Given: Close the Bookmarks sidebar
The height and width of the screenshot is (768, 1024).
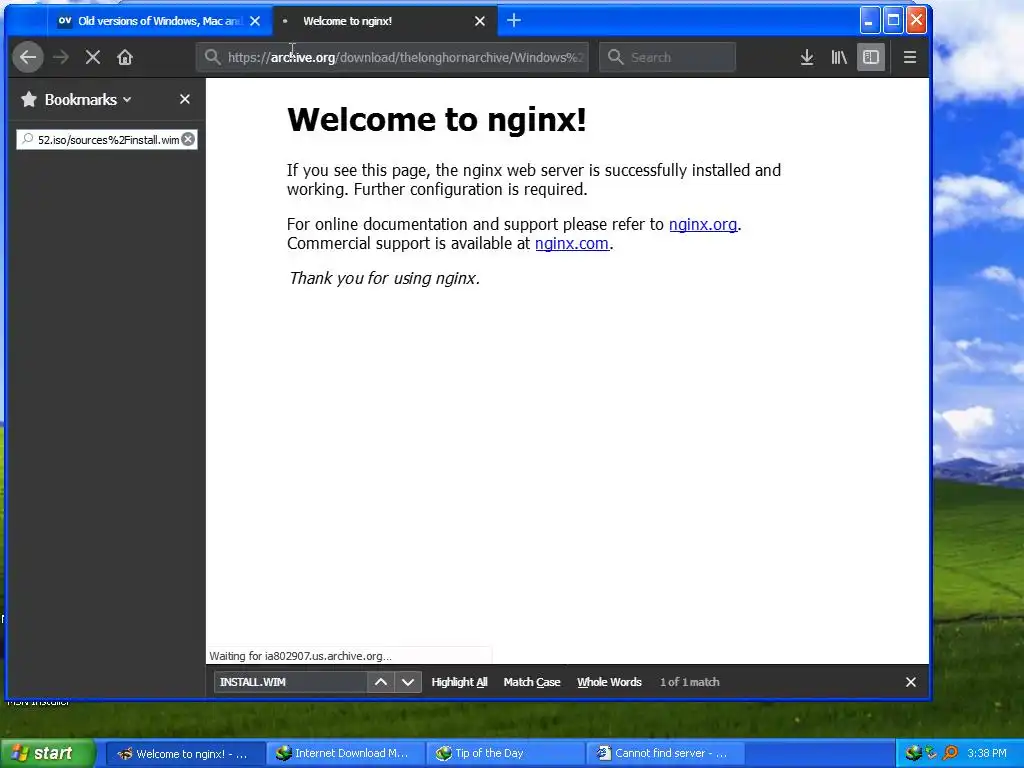Looking at the screenshot, I should tap(185, 99).
